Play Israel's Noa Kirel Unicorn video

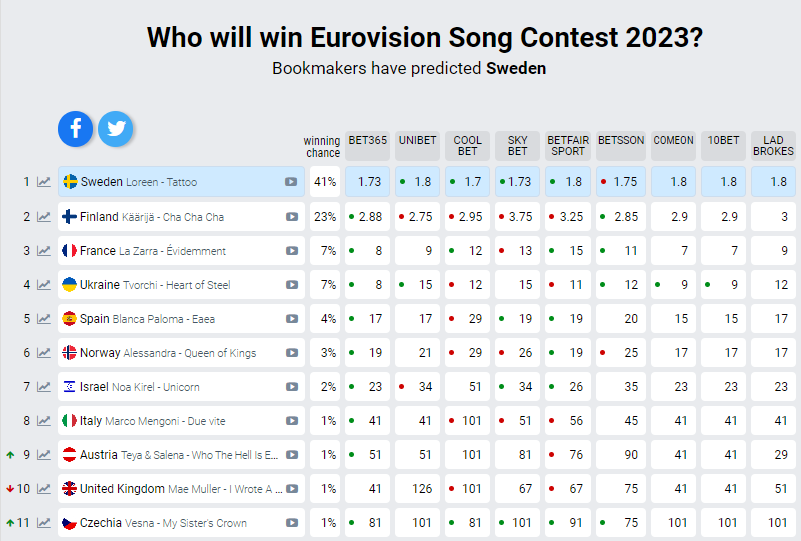[x=292, y=387]
